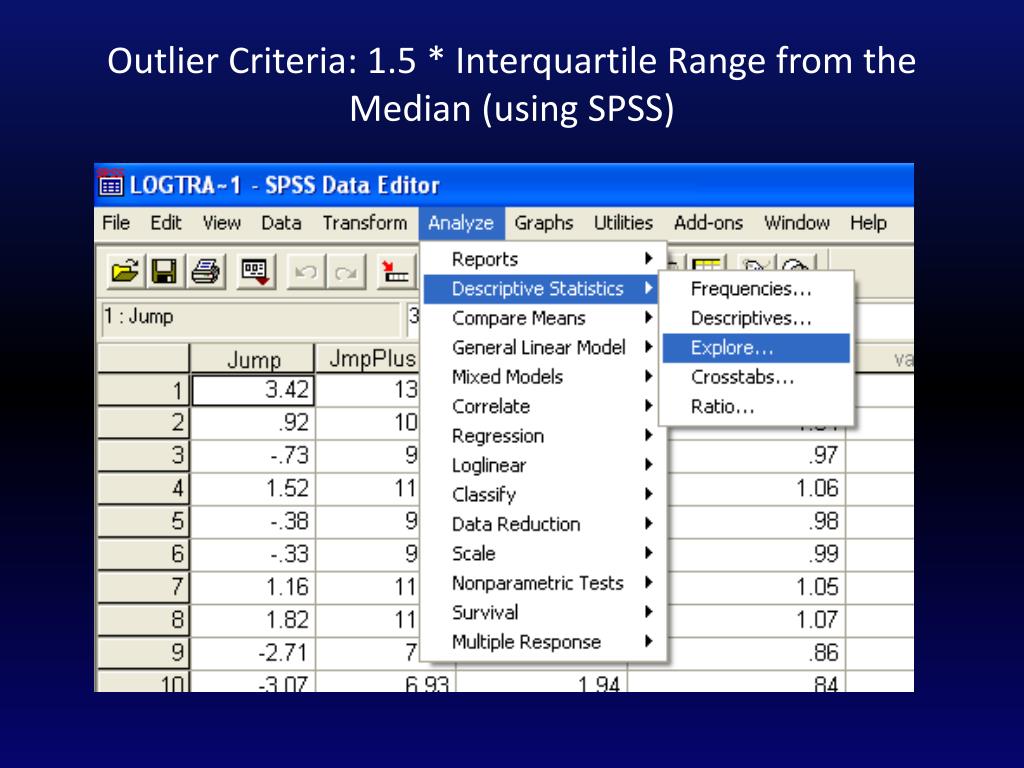This screenshot has height=768, width=1024.
Task: Click the Save floppy disk icon
Action: click(x=164, y=271)
